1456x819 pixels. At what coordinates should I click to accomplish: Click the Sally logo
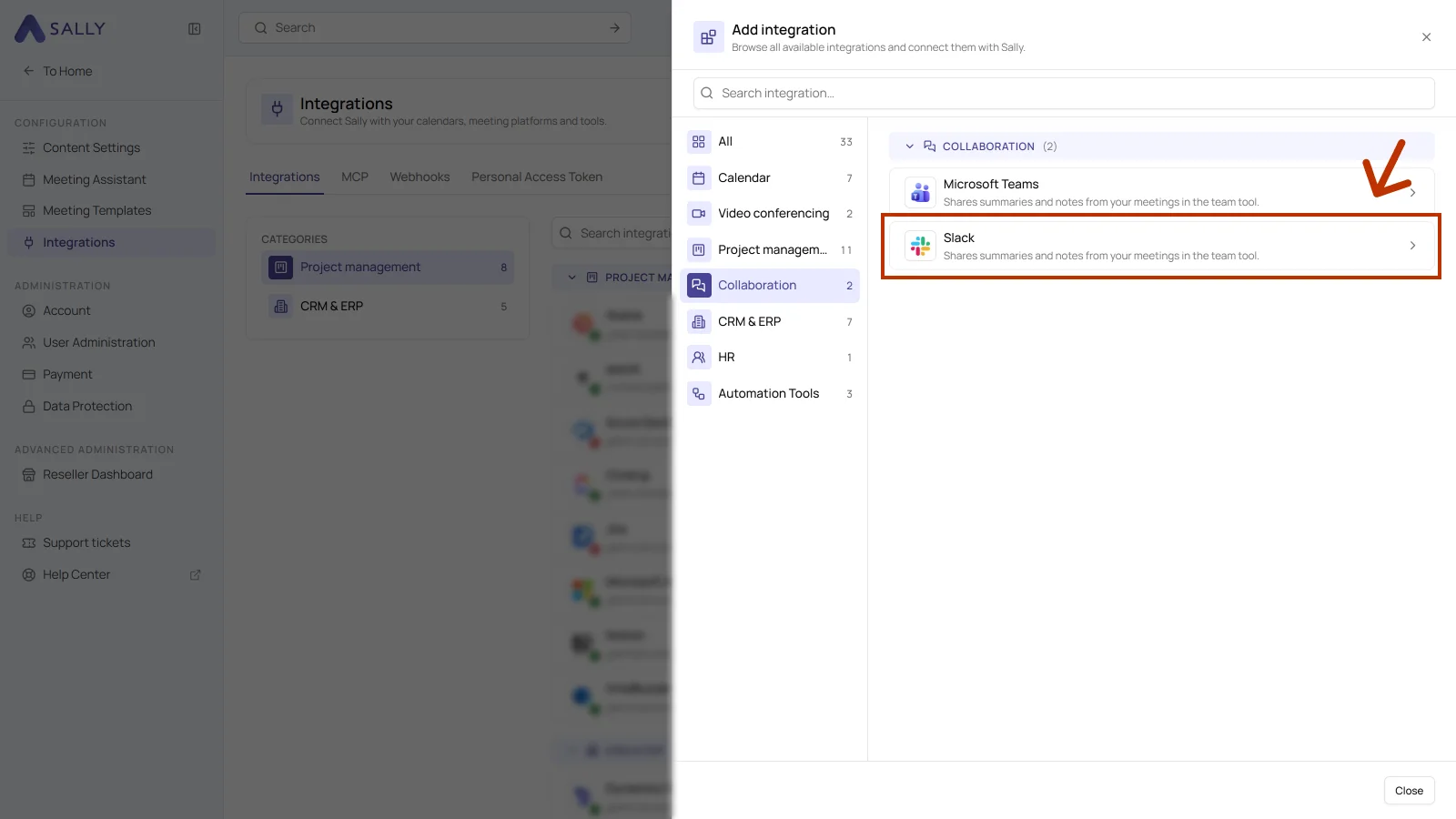click(60, 28)
